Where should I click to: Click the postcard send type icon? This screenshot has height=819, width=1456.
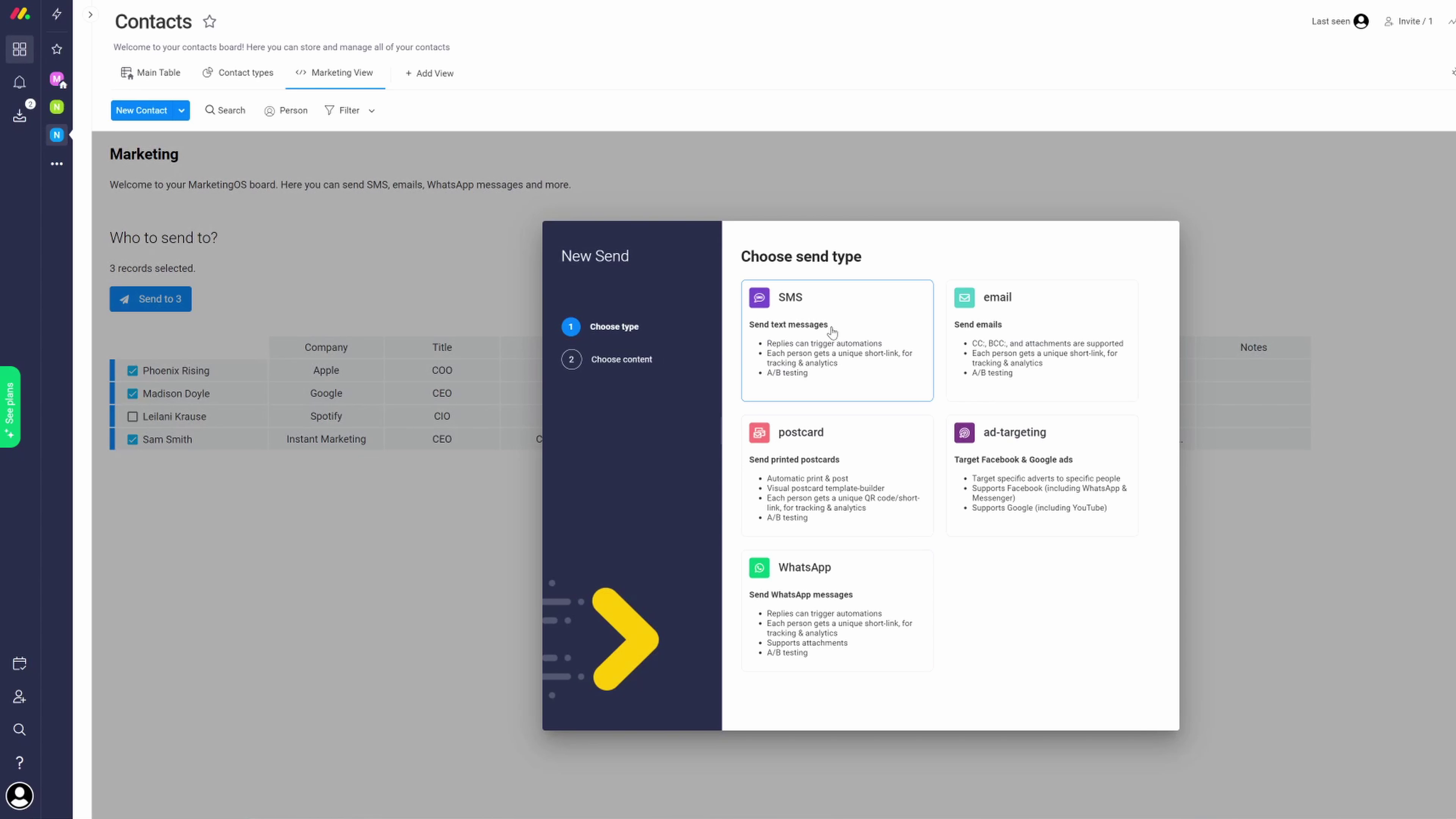pos(759,432)
